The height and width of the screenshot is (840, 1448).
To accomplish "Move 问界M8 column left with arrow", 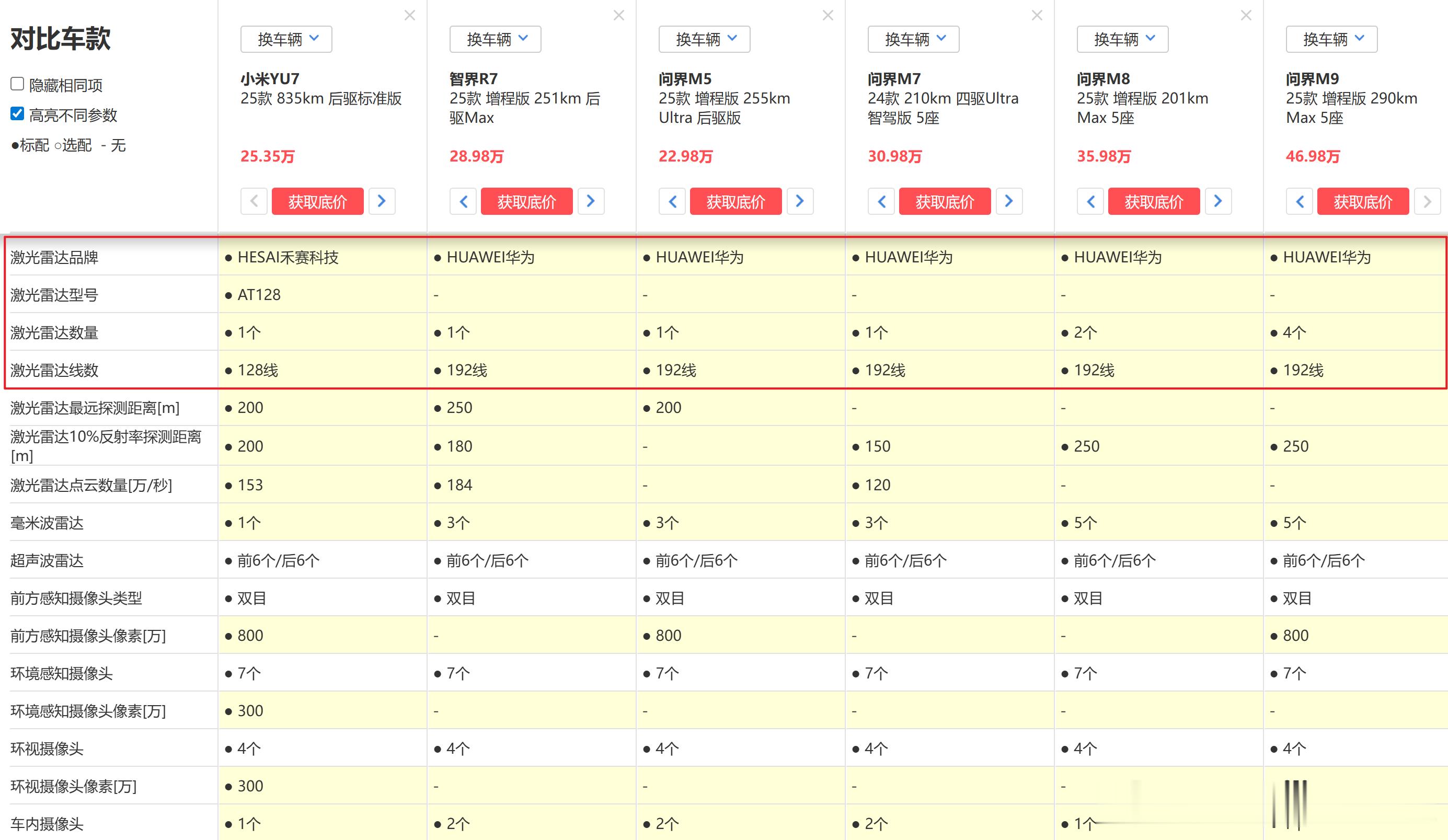I will 1090,201.
